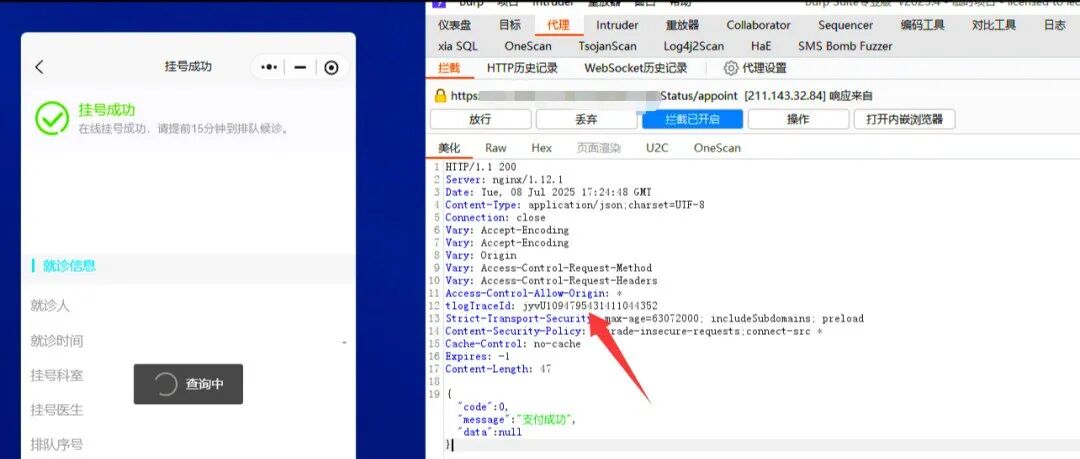Click the 'Cache-Control: no-cache' line

(x=513, y=344)
